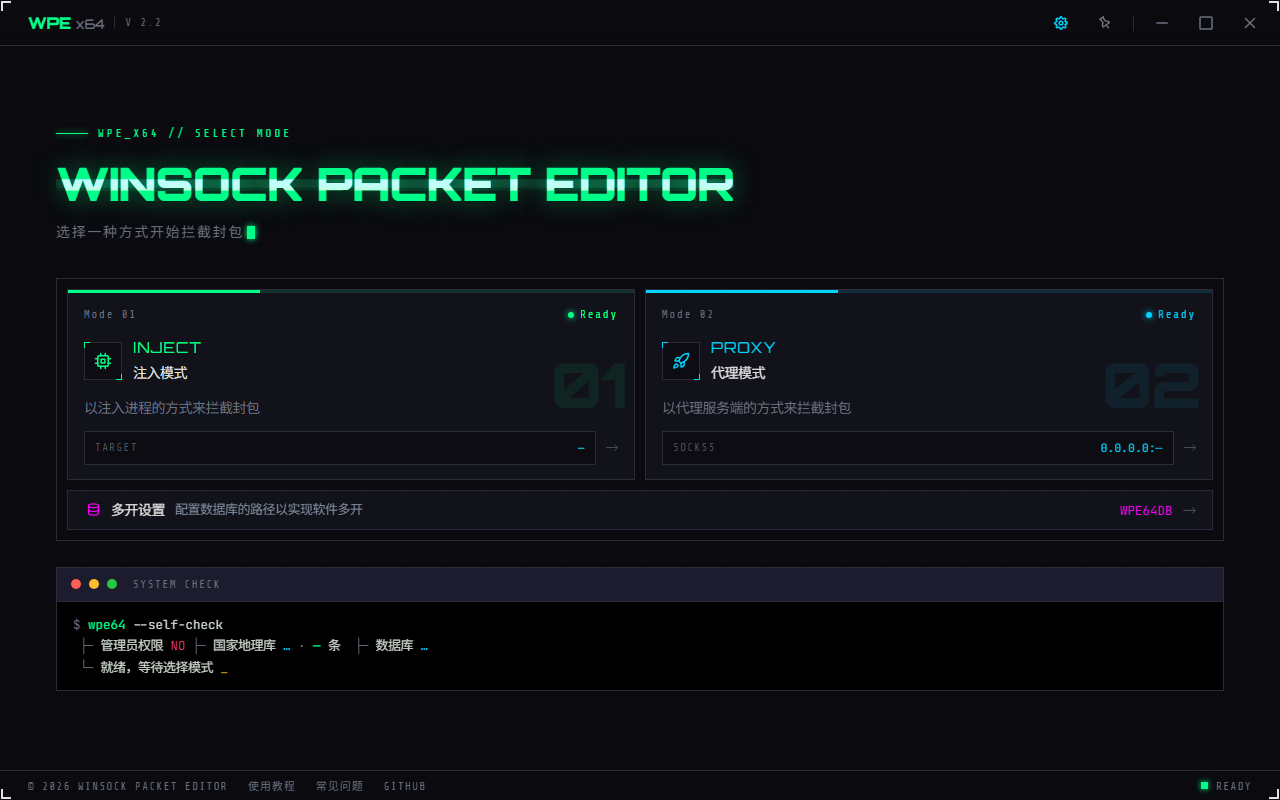Click the TARGET process field
This screenshot has height=800, width=1280.
340,448
